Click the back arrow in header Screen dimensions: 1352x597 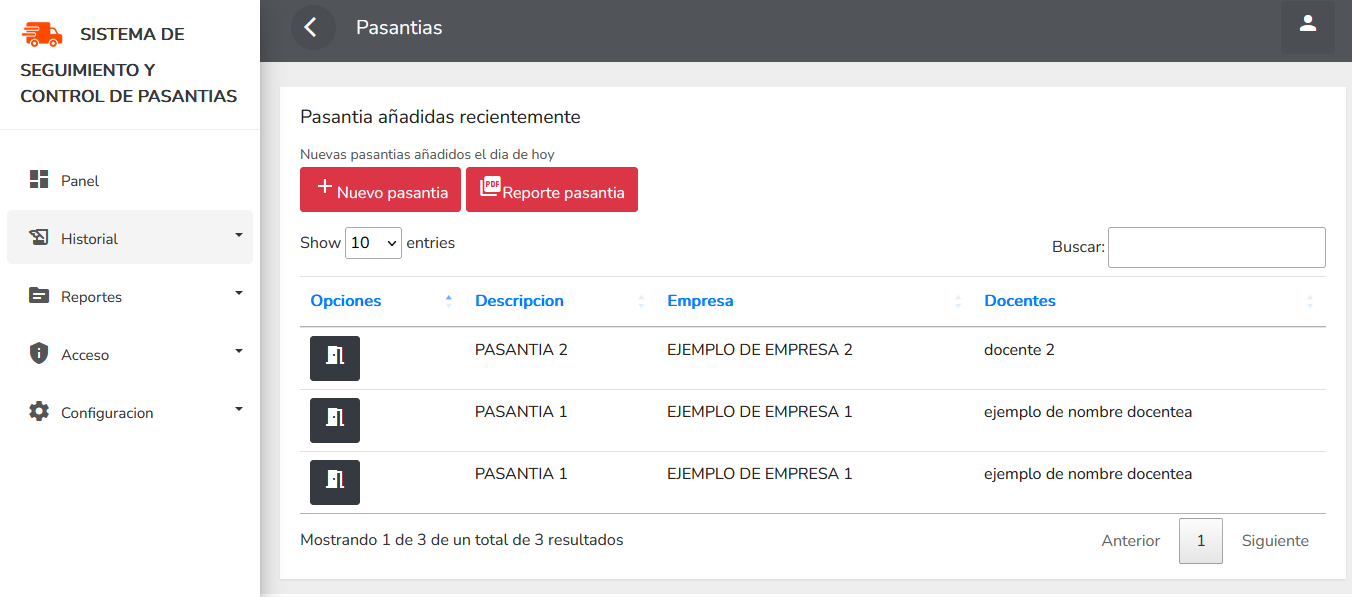tap(312, 27)
